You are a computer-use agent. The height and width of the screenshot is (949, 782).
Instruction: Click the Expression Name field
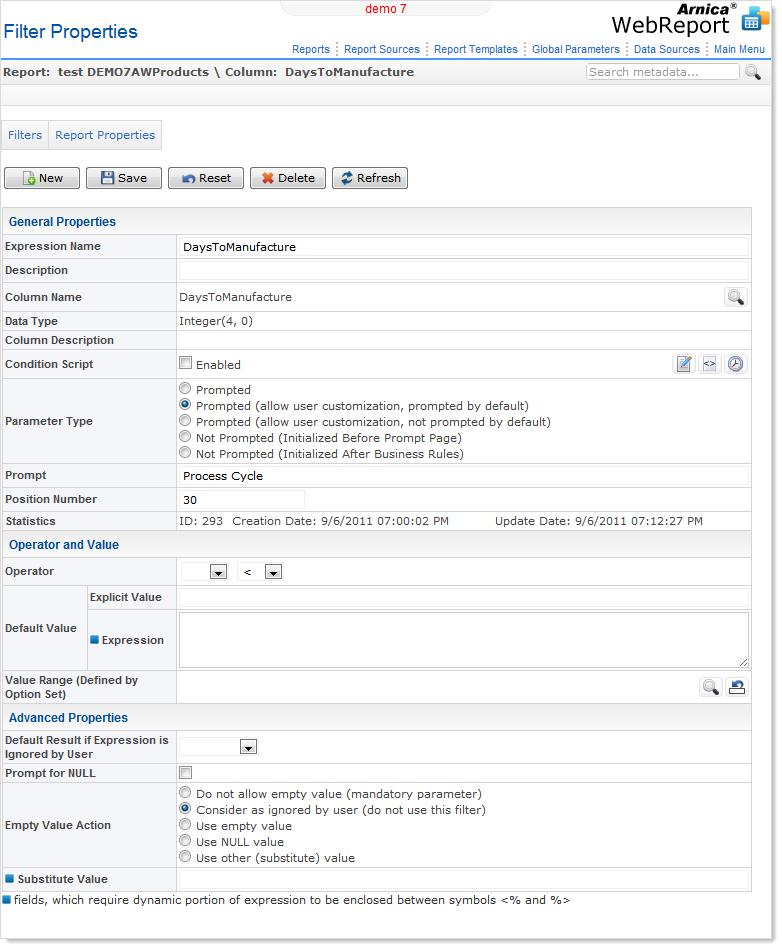click(x=464, y=247)
